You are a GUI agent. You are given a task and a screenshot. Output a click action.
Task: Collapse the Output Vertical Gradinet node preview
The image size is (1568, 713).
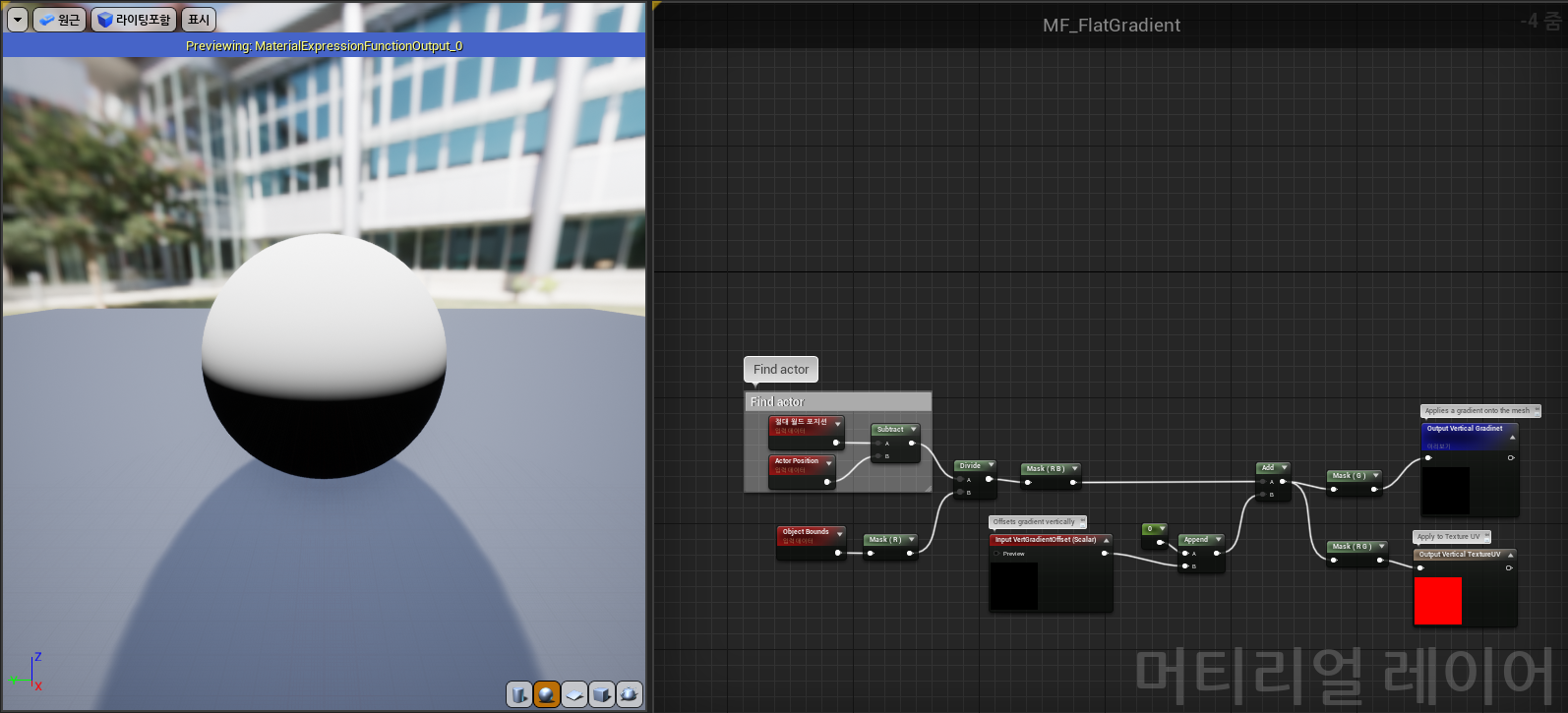pos(1512,437)
